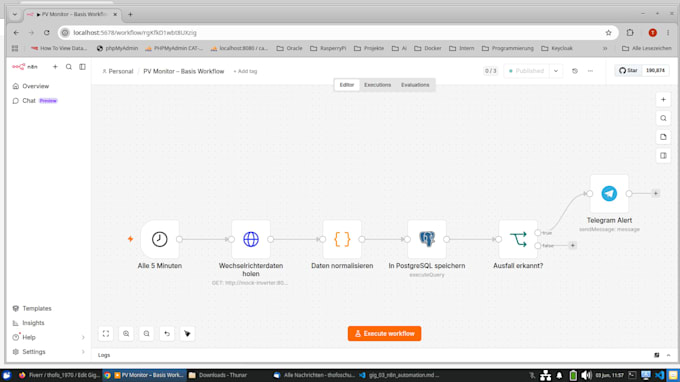Click the canvas add-node plus button

tap(663, 100)
